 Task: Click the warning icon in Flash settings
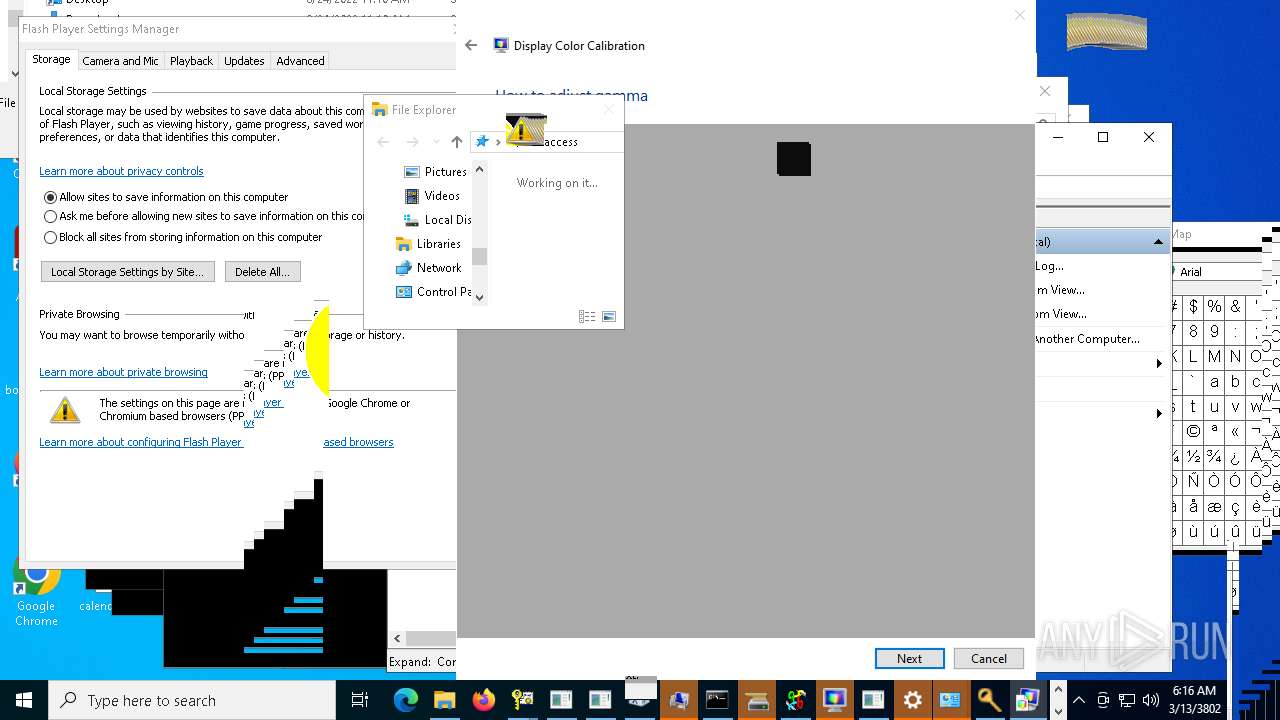(65, 409)
